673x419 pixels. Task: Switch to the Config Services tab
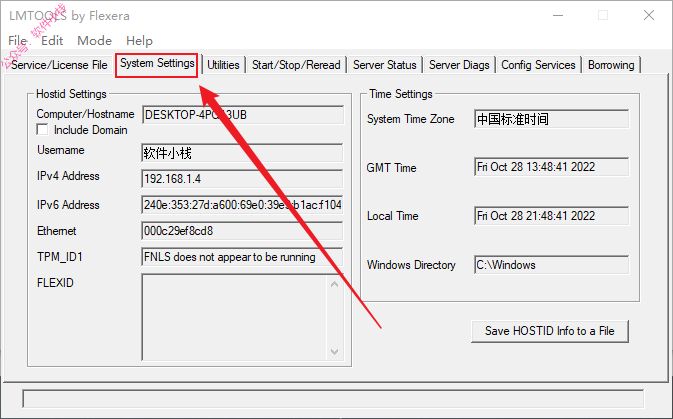pyautogui.click(x=538, y=65)
